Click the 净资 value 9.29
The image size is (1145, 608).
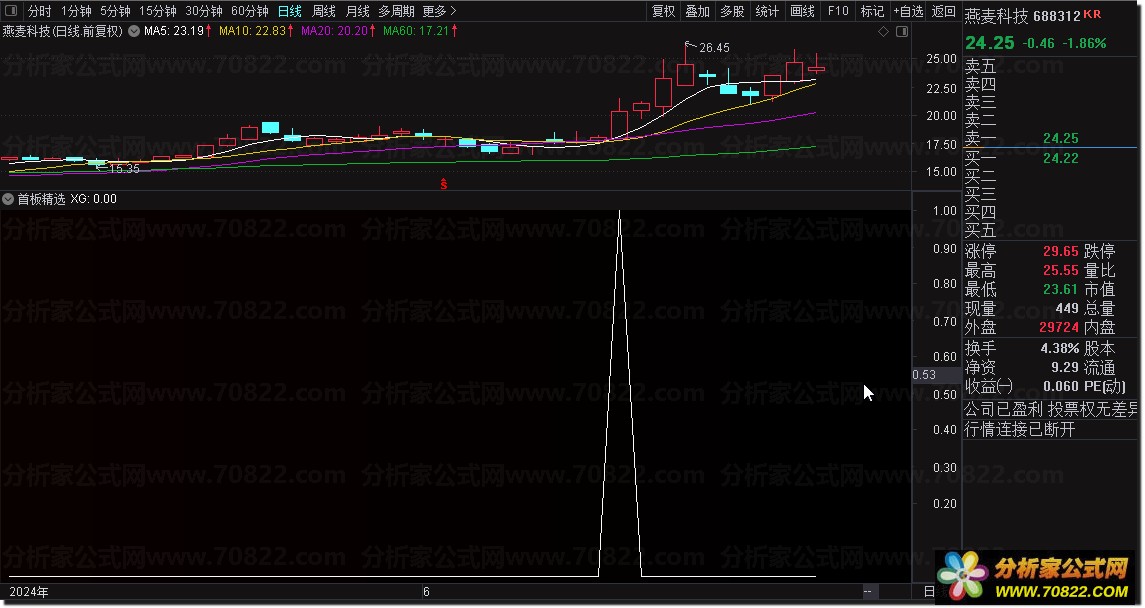(x=1065, y=367)
